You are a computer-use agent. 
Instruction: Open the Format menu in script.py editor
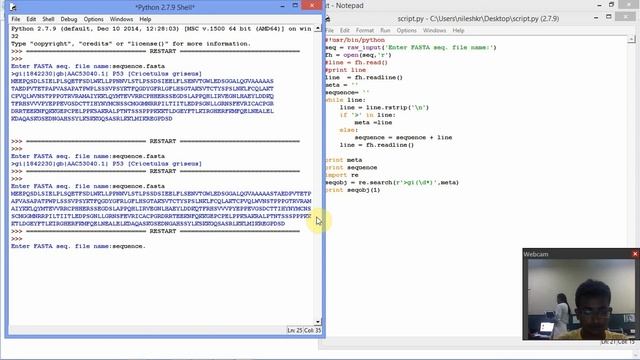pos(364,31)
